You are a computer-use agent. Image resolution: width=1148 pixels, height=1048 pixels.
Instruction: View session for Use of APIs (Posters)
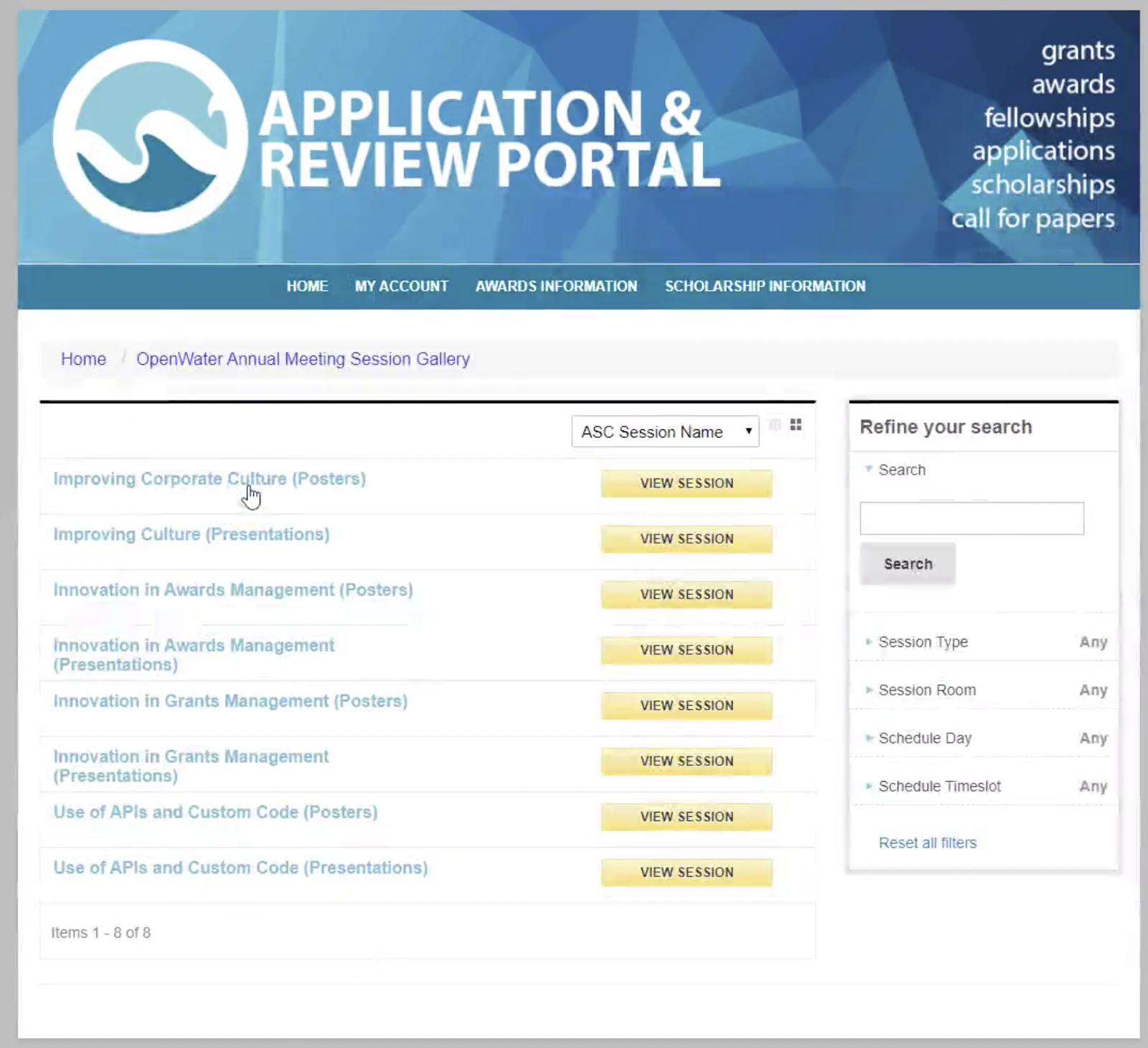[687, 817]
